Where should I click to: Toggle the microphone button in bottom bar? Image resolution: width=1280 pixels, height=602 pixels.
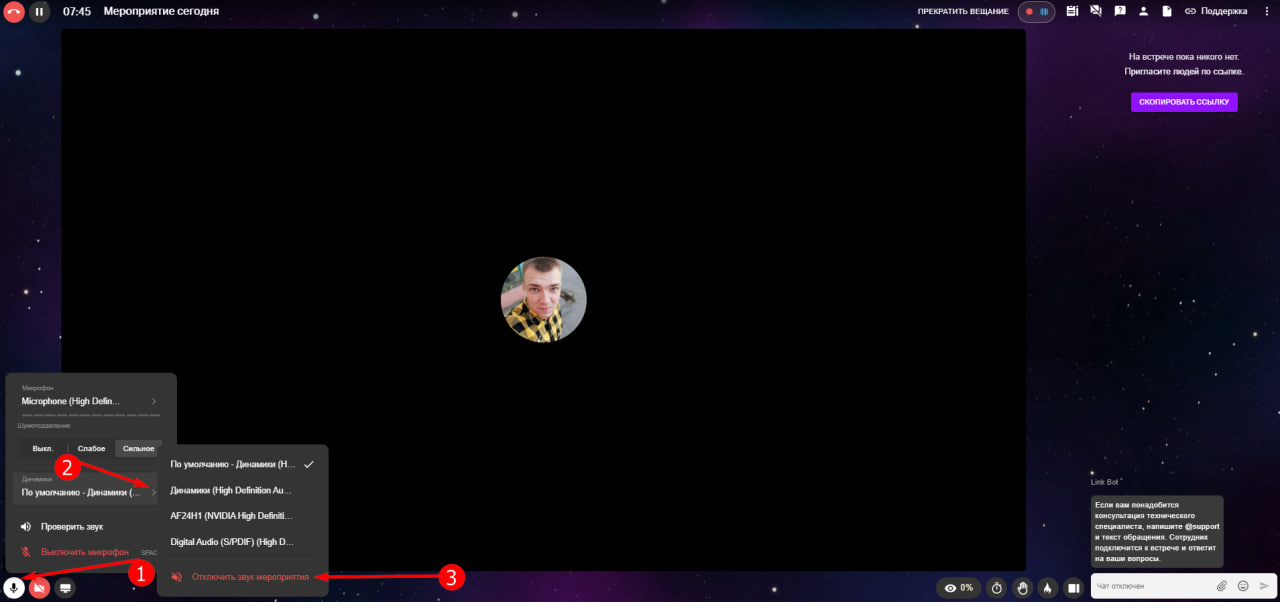14,588
